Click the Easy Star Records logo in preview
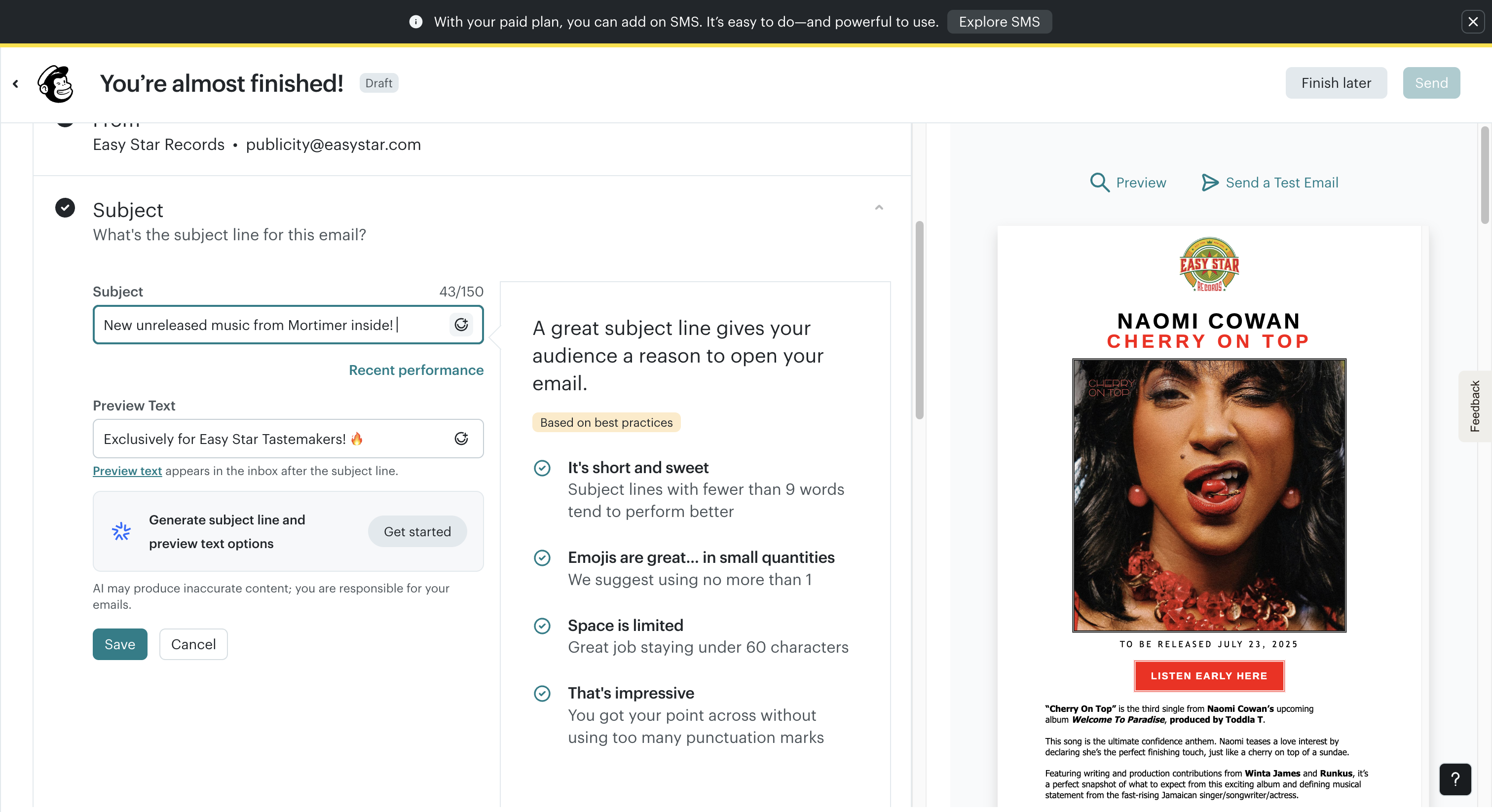 (1209, 265)
